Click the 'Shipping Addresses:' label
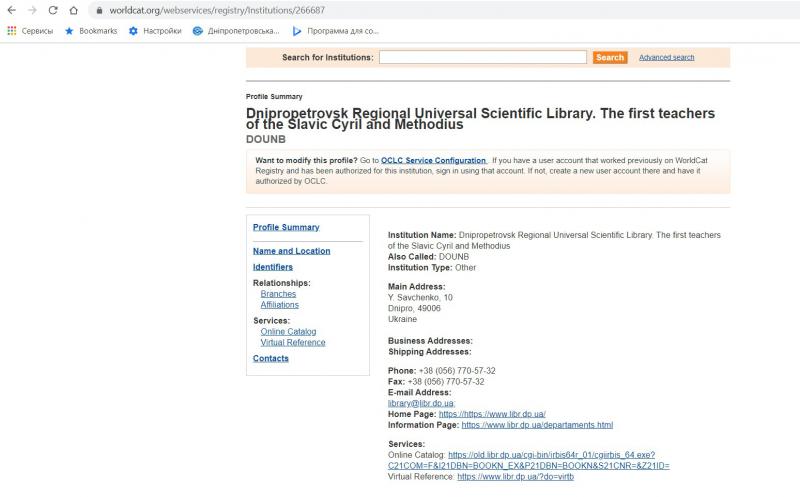The image size is (800, 497). (430, 352)
